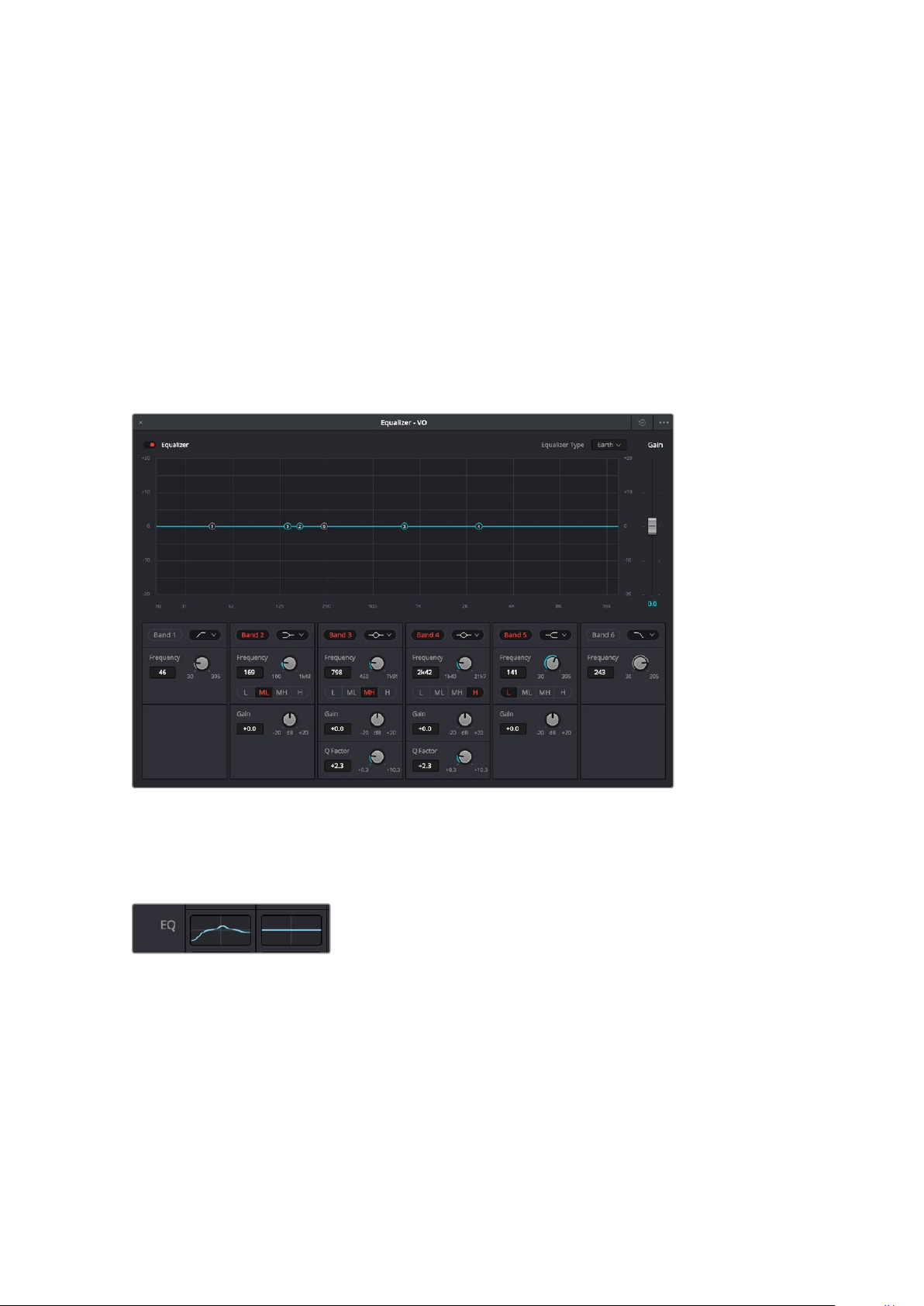Click Band 3 Frequency knob

[x=377, y=663]
